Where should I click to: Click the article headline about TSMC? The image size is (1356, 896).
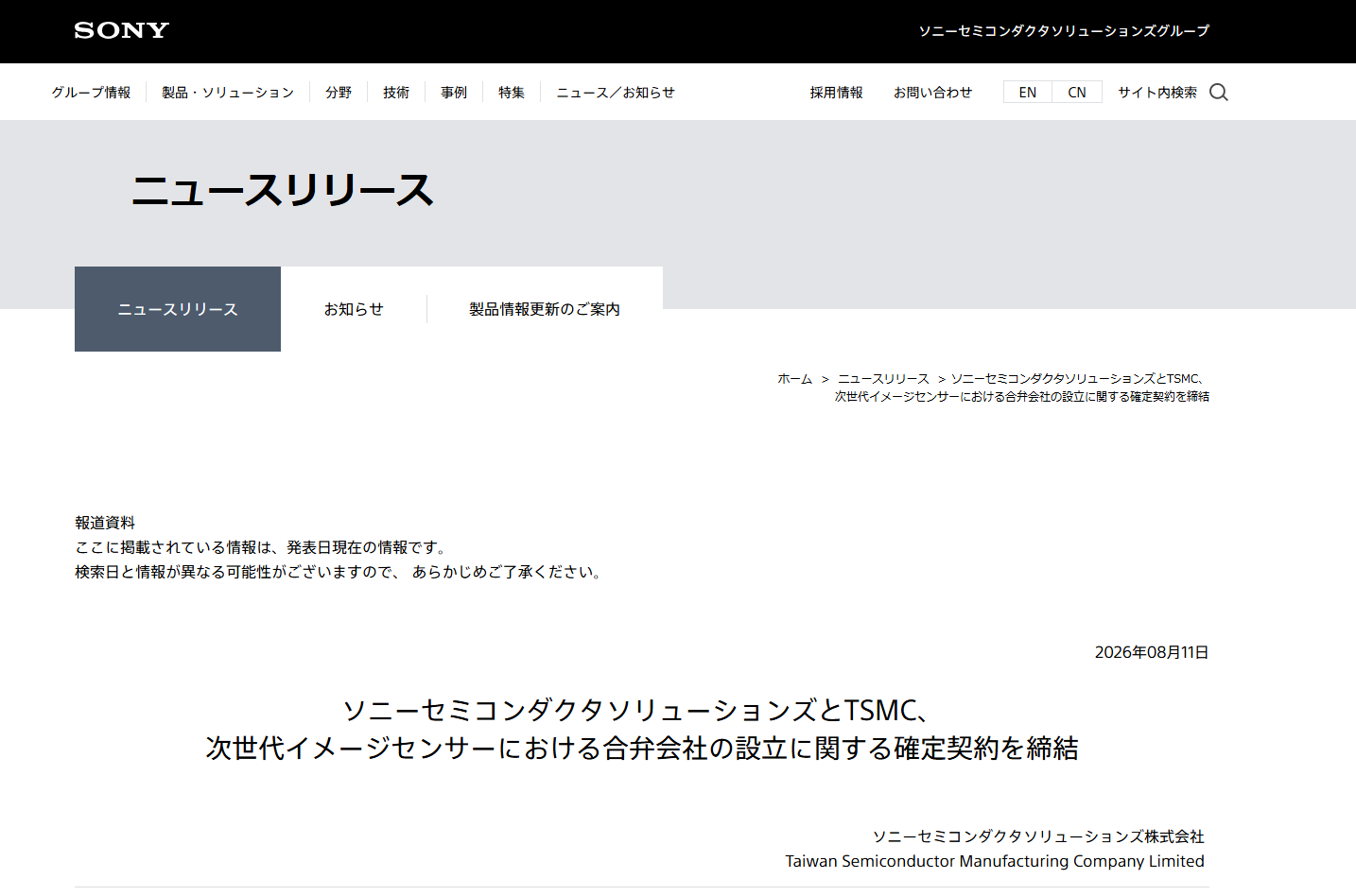coord(642,729)
